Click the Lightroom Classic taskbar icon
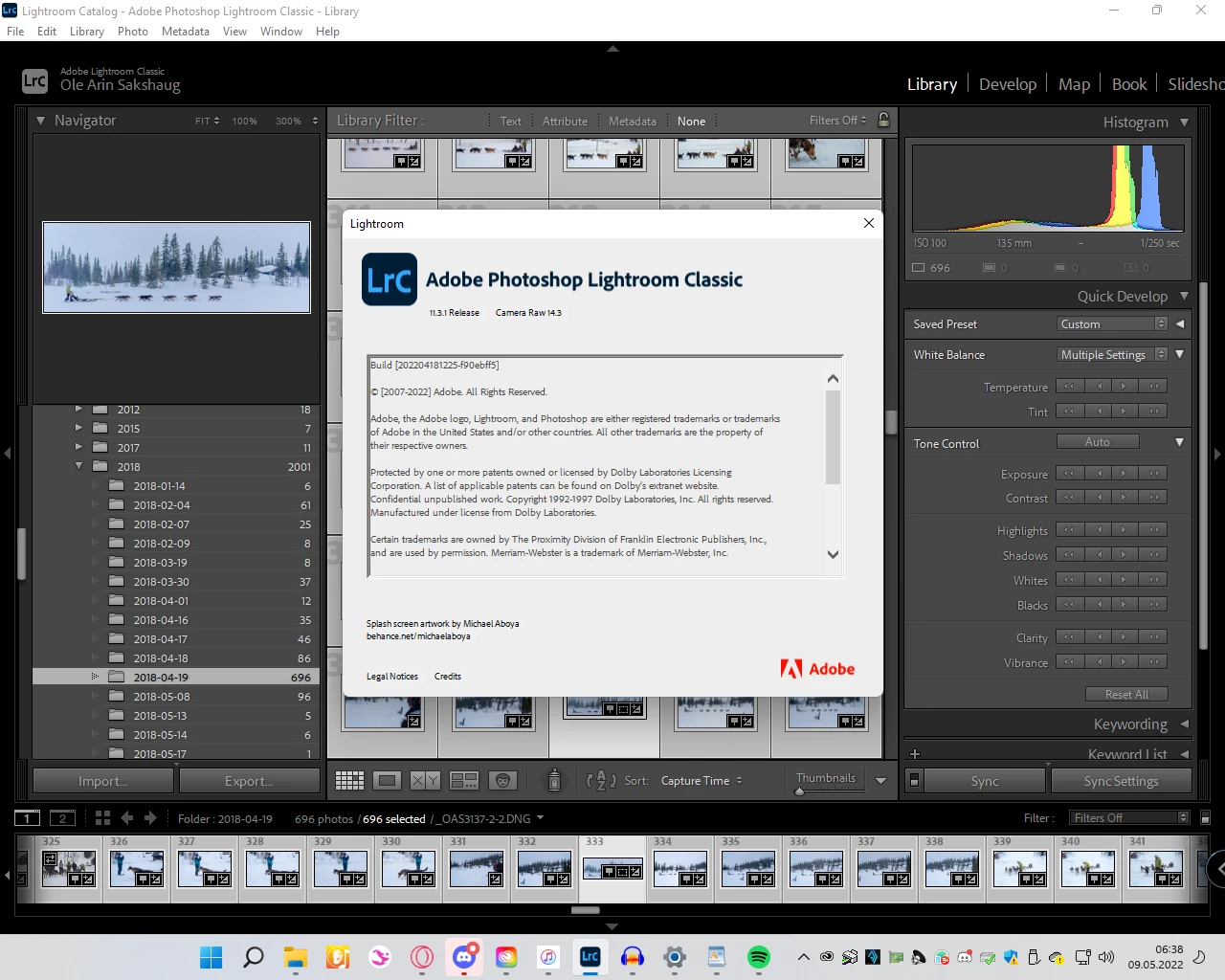The image size is (1225, 980). [x=590, y=957]
